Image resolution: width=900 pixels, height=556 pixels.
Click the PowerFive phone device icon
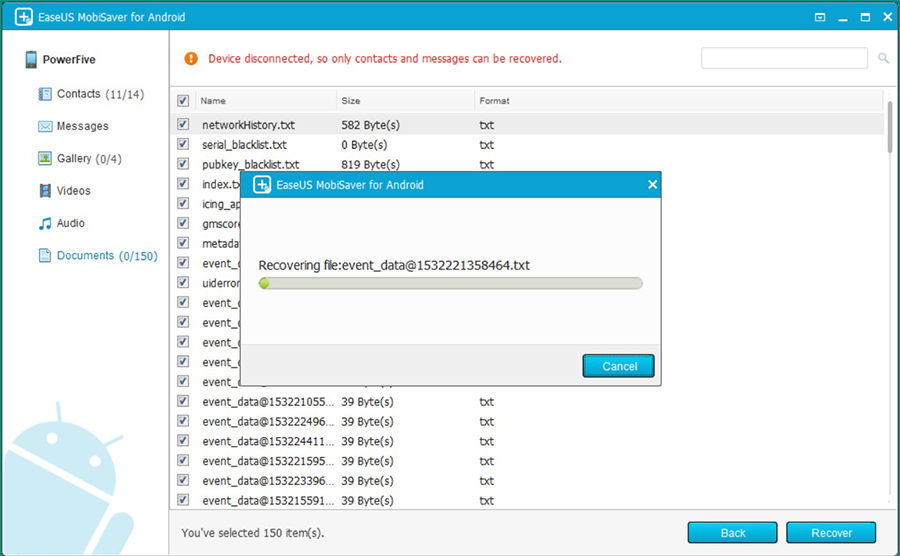[31, 59]
